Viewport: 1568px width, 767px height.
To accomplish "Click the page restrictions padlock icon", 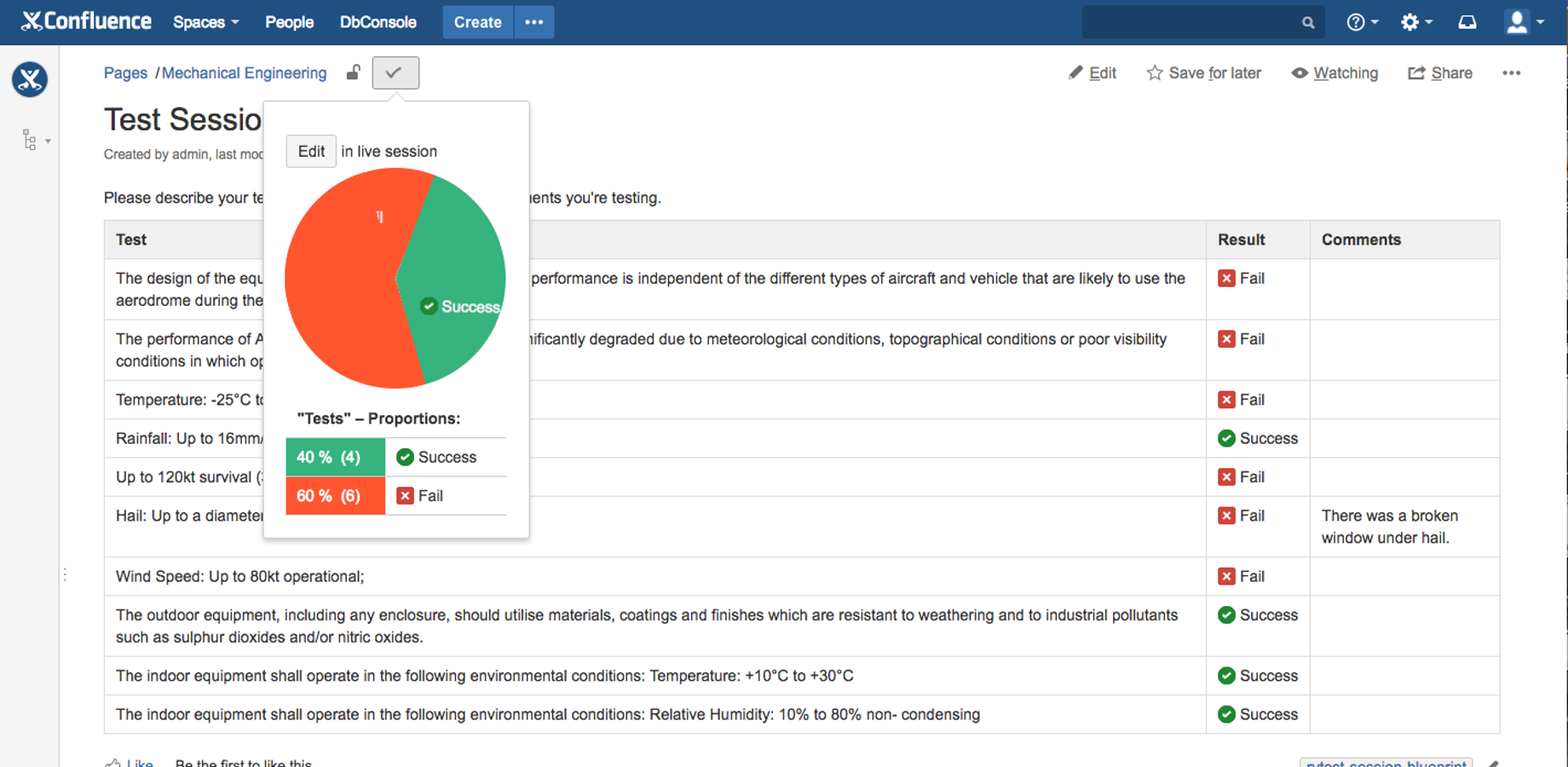I will click(353, 72).
